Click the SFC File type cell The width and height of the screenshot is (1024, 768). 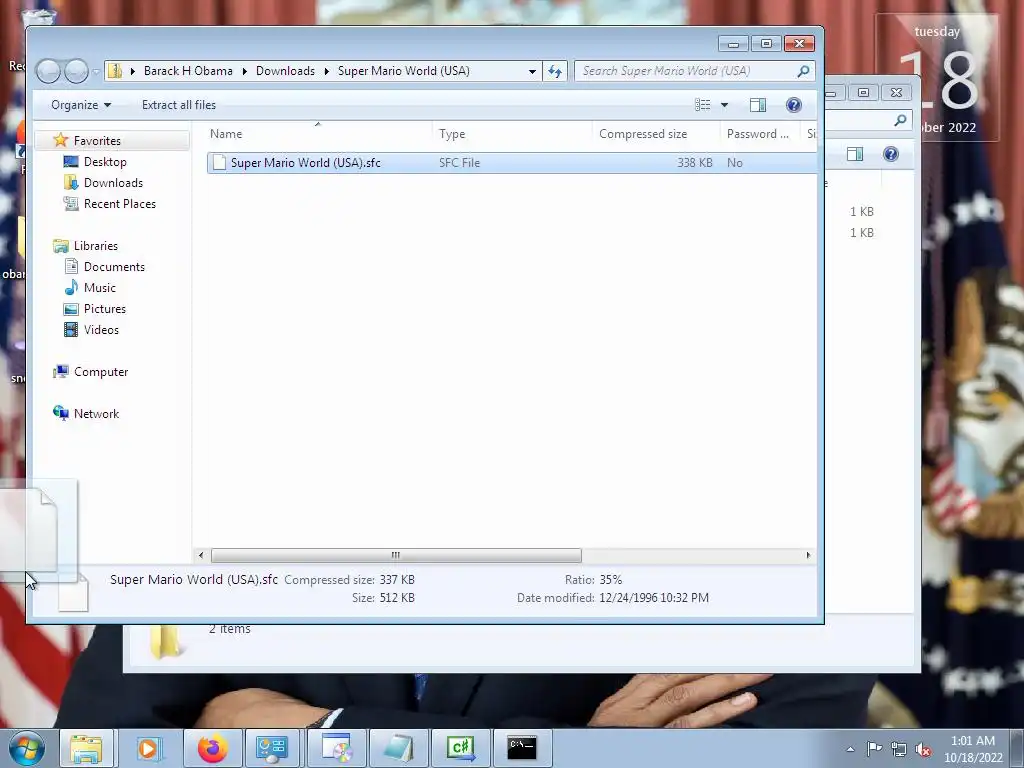(459, 163)
